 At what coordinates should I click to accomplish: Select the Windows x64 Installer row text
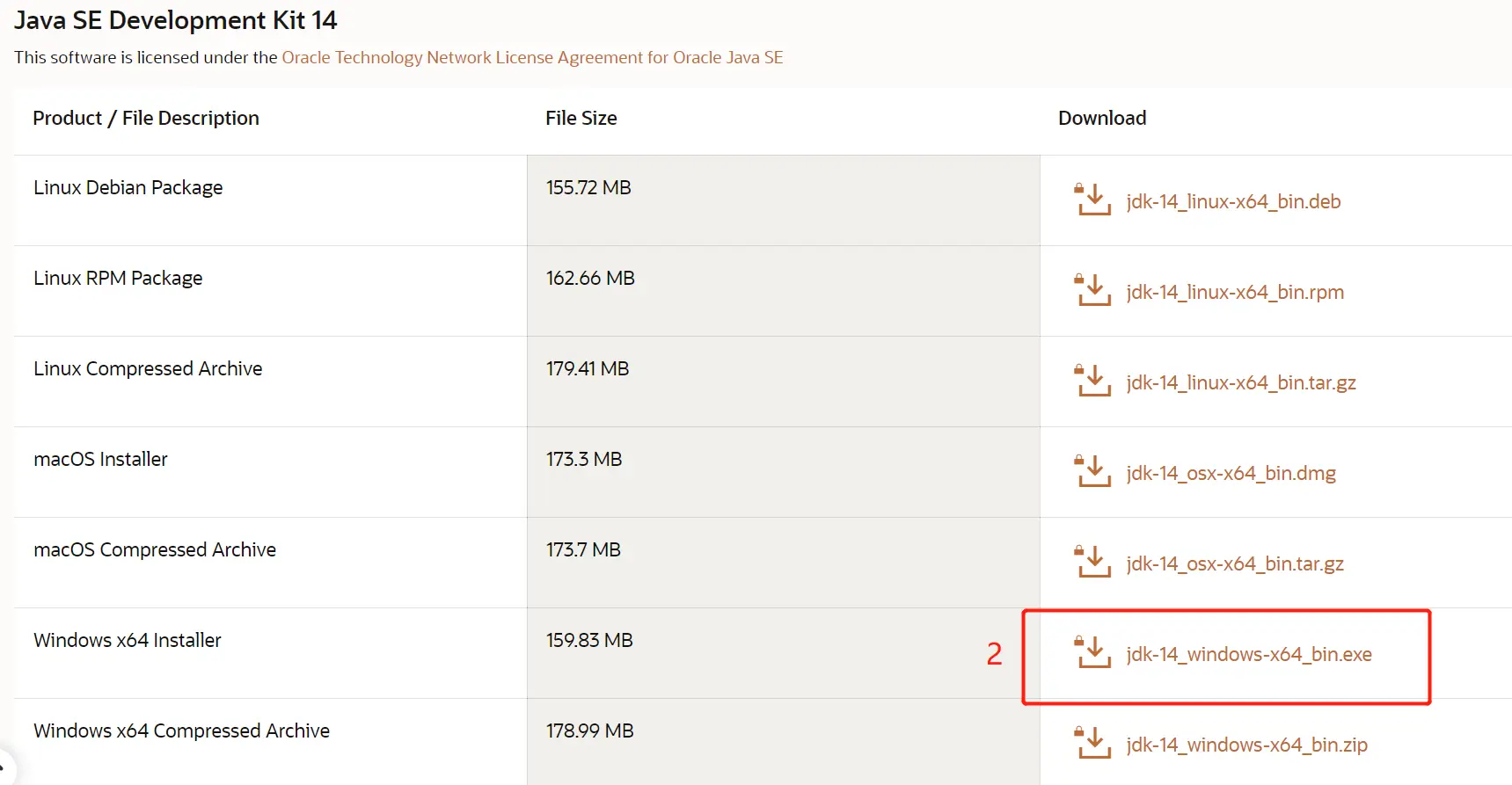(128, 640)
